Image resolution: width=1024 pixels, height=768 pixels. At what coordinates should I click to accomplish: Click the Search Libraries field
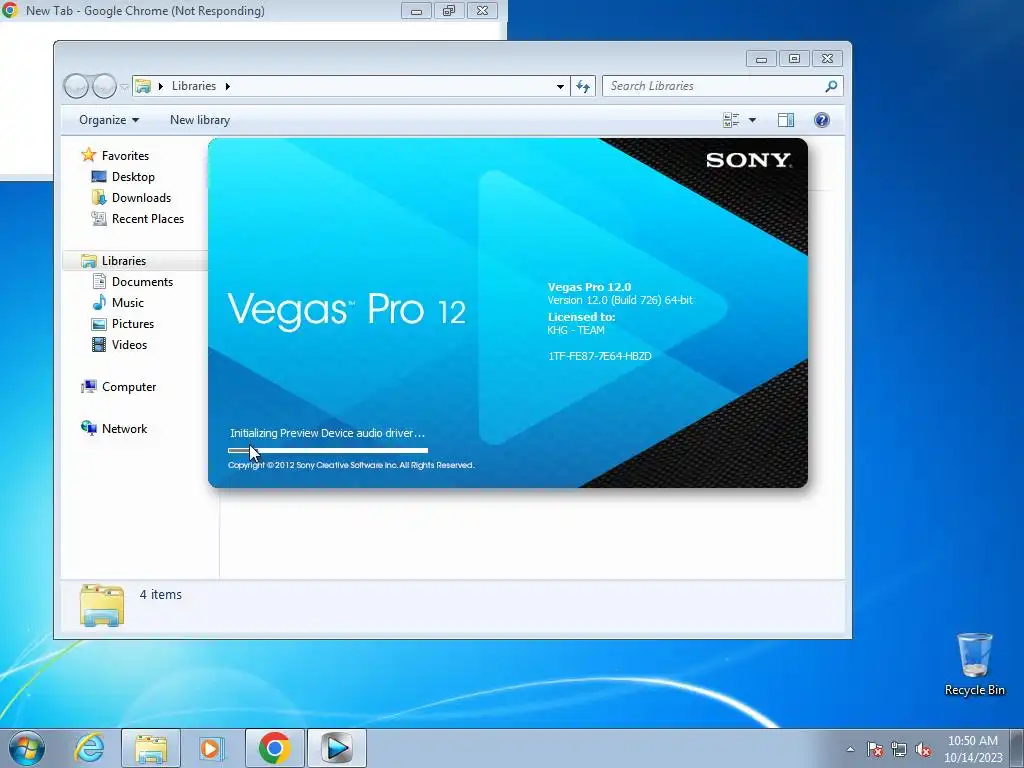pyautogui.click(x=715, y=86)
